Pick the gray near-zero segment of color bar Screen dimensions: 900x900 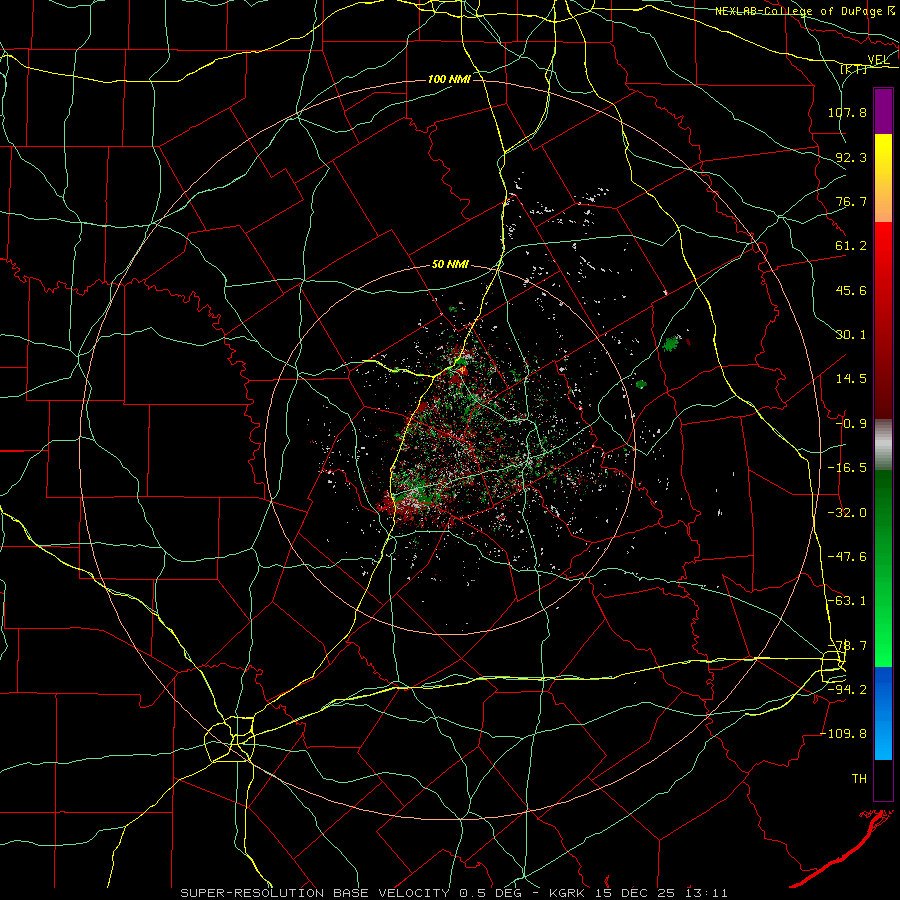click(x=883, y=445)
